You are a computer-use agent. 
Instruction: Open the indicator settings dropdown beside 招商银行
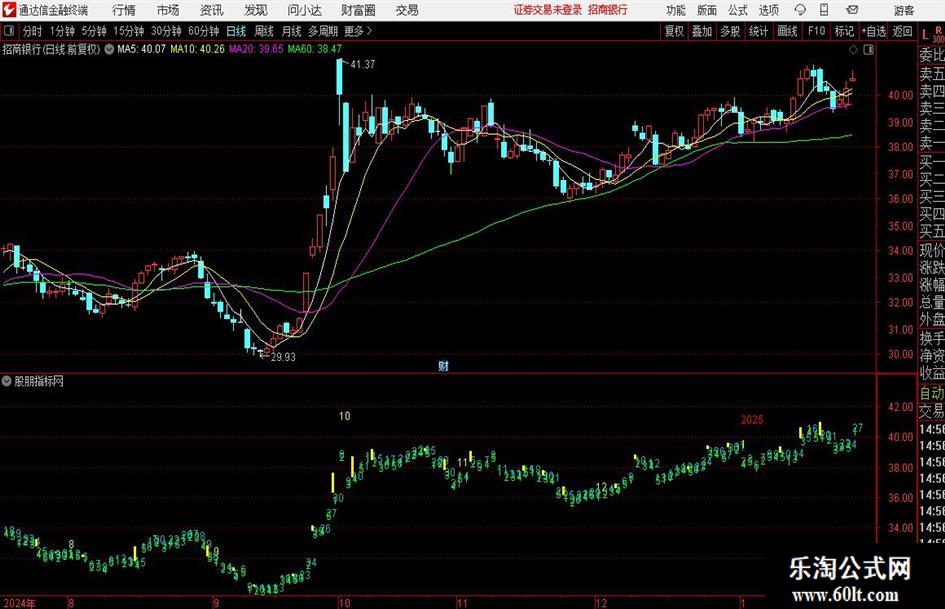point(109,49)
